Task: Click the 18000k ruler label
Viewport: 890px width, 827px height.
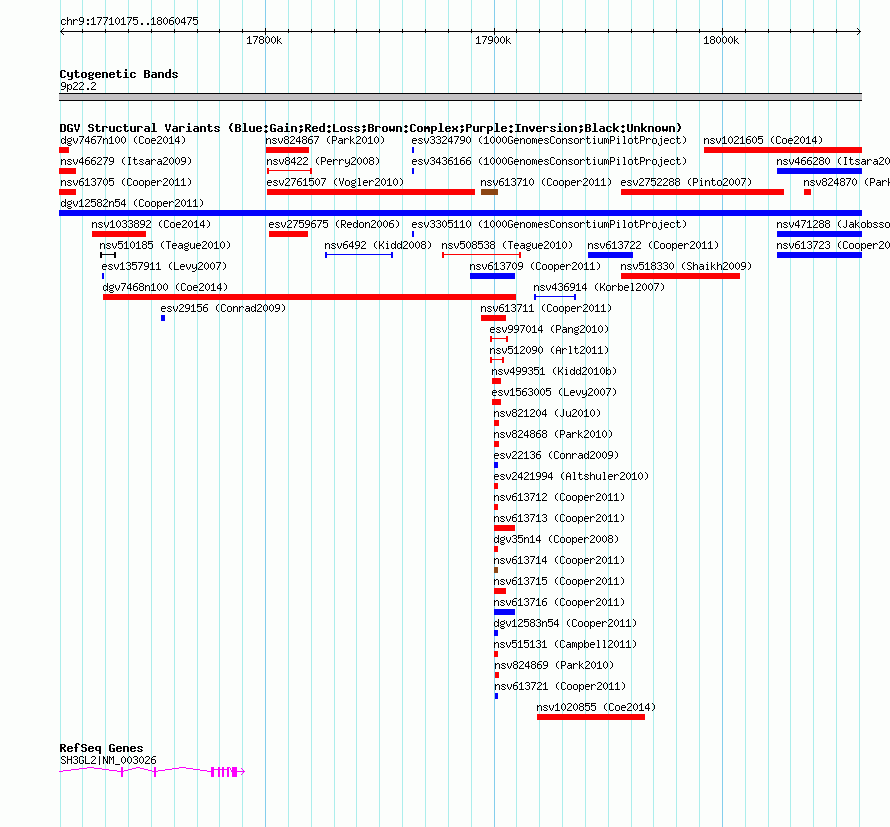Action: [x=721, y=40]
